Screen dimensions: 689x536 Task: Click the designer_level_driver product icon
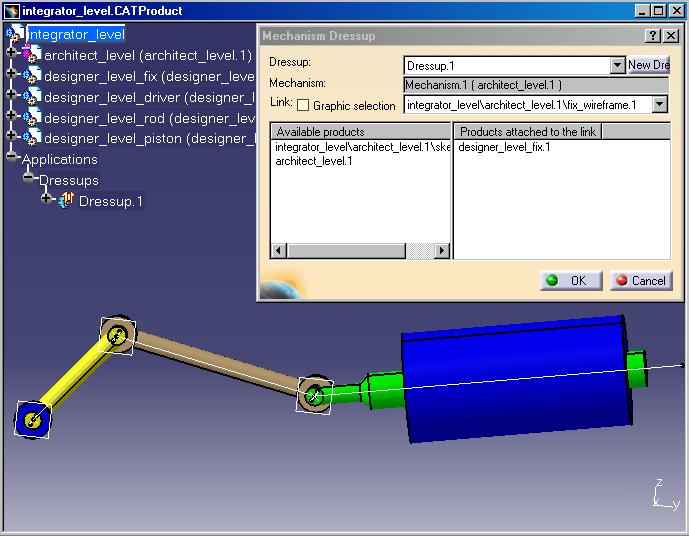point(31,97)
